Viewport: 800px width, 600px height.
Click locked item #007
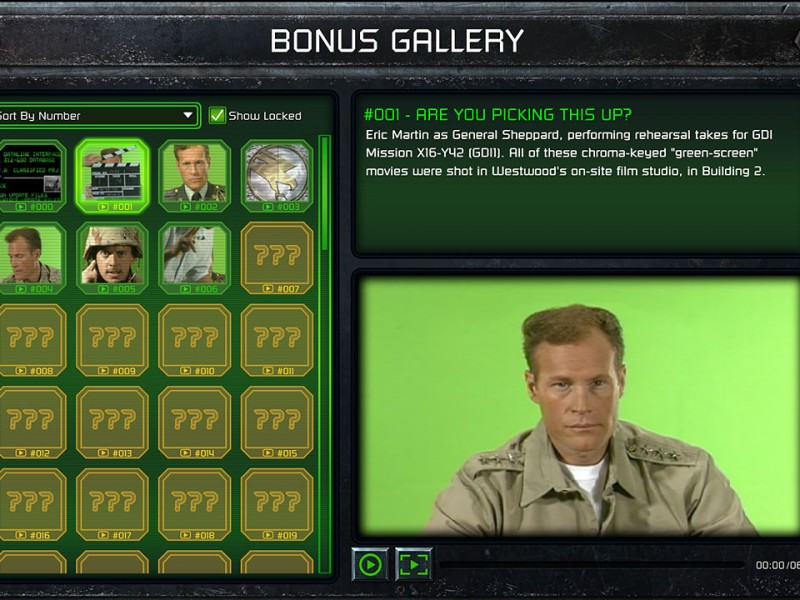click(277, 258)
